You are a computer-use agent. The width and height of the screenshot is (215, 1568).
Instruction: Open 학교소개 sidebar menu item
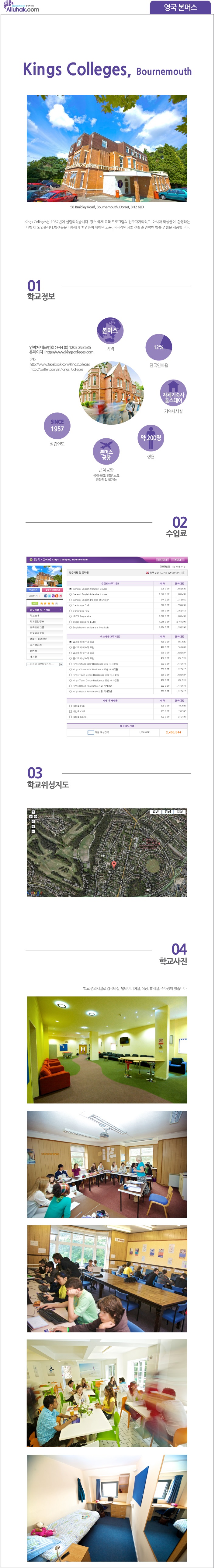(45, 615)
